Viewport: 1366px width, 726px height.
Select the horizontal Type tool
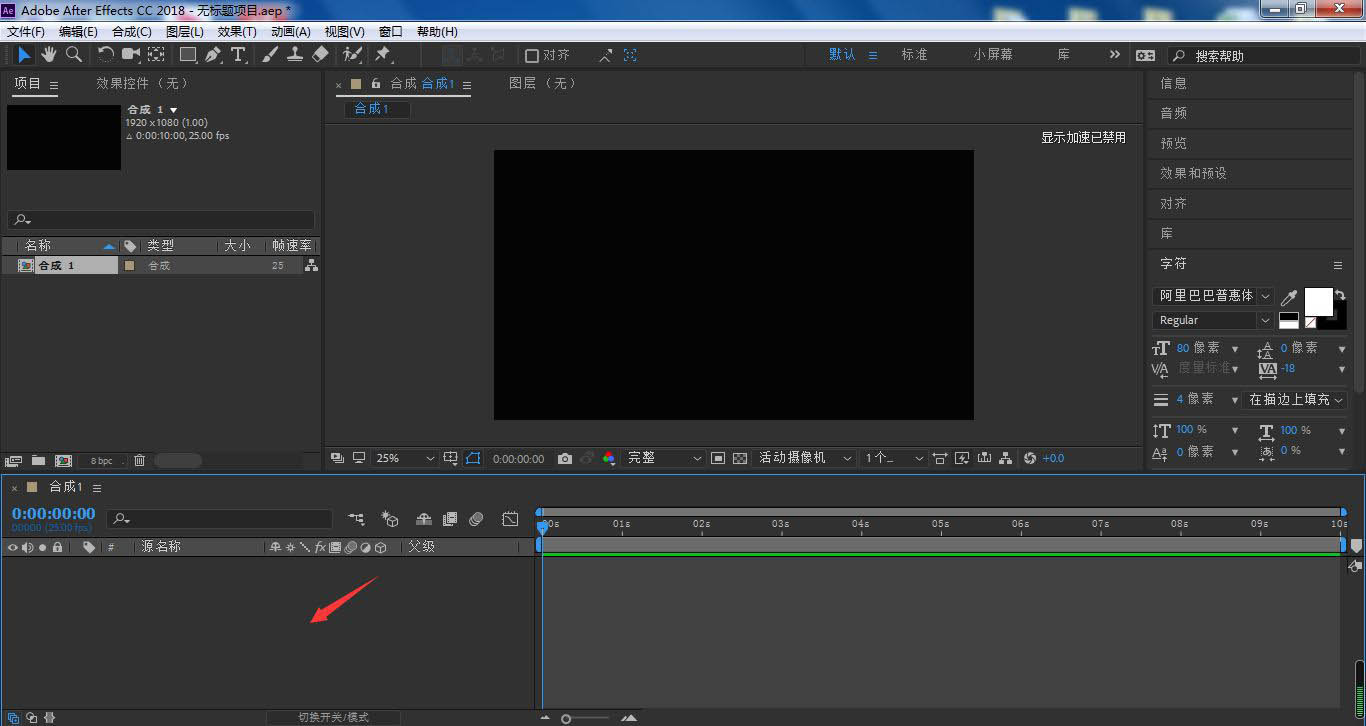(x=238, y=55)
